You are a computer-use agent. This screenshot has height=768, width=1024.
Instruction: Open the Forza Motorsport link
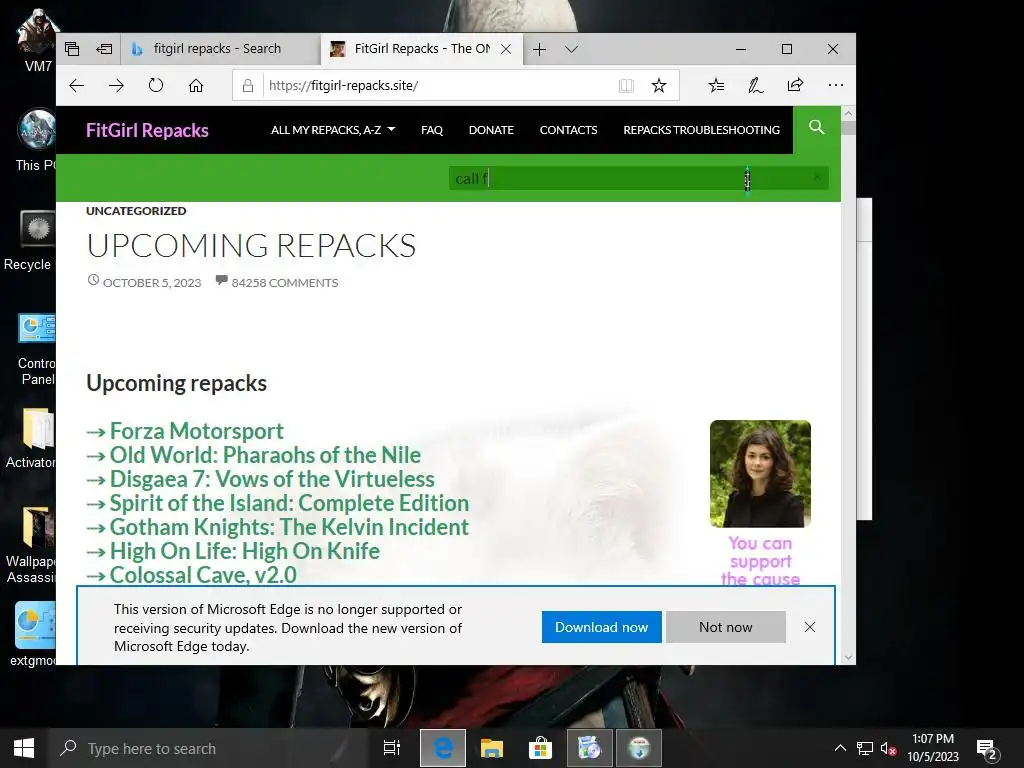tap(196, 431)
